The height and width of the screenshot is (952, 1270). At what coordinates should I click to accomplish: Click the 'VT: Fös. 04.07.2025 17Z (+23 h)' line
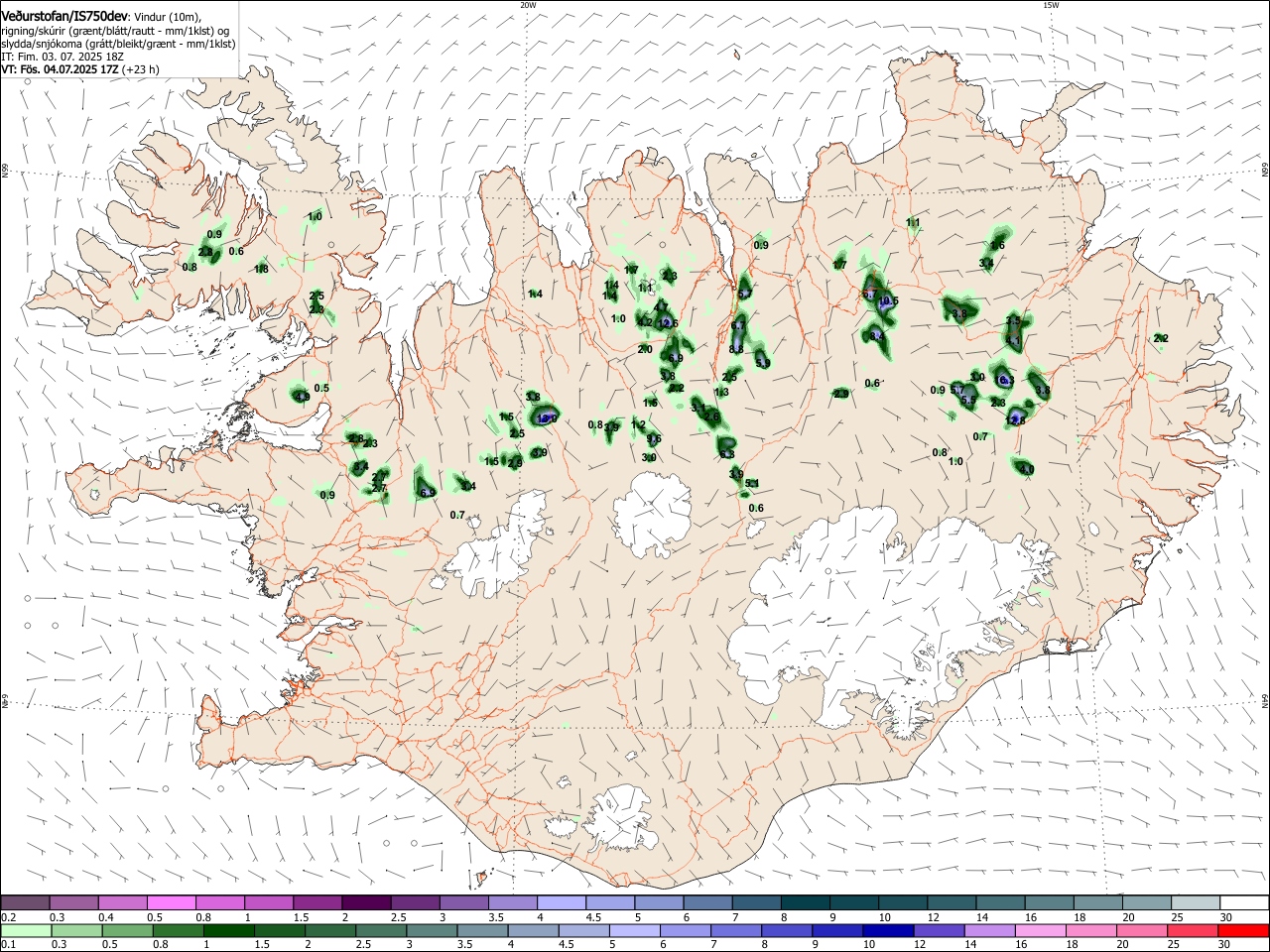click(x=79, y=69)
